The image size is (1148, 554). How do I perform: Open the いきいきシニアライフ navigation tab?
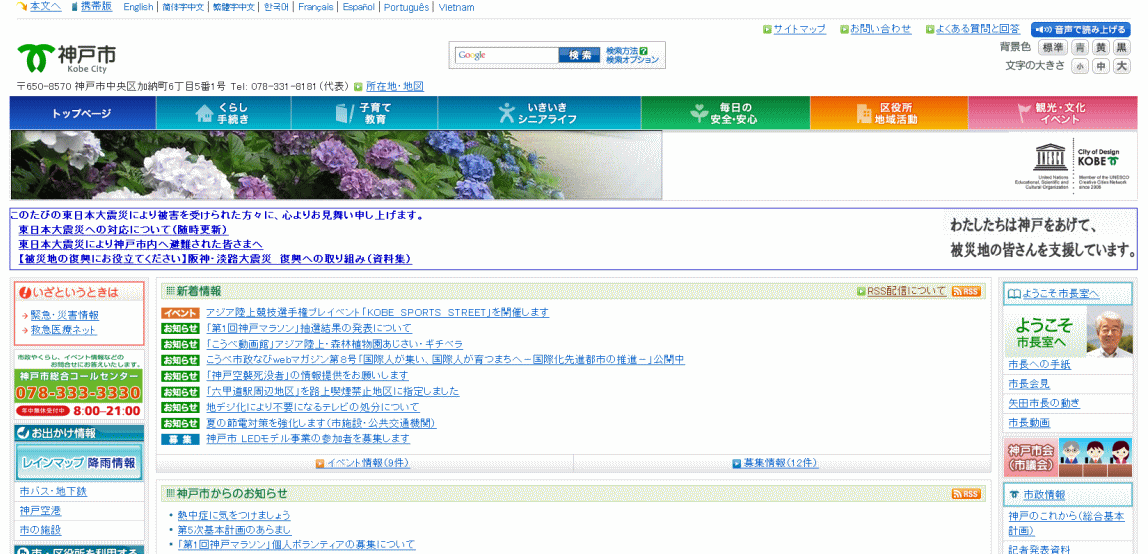[540, 113]
